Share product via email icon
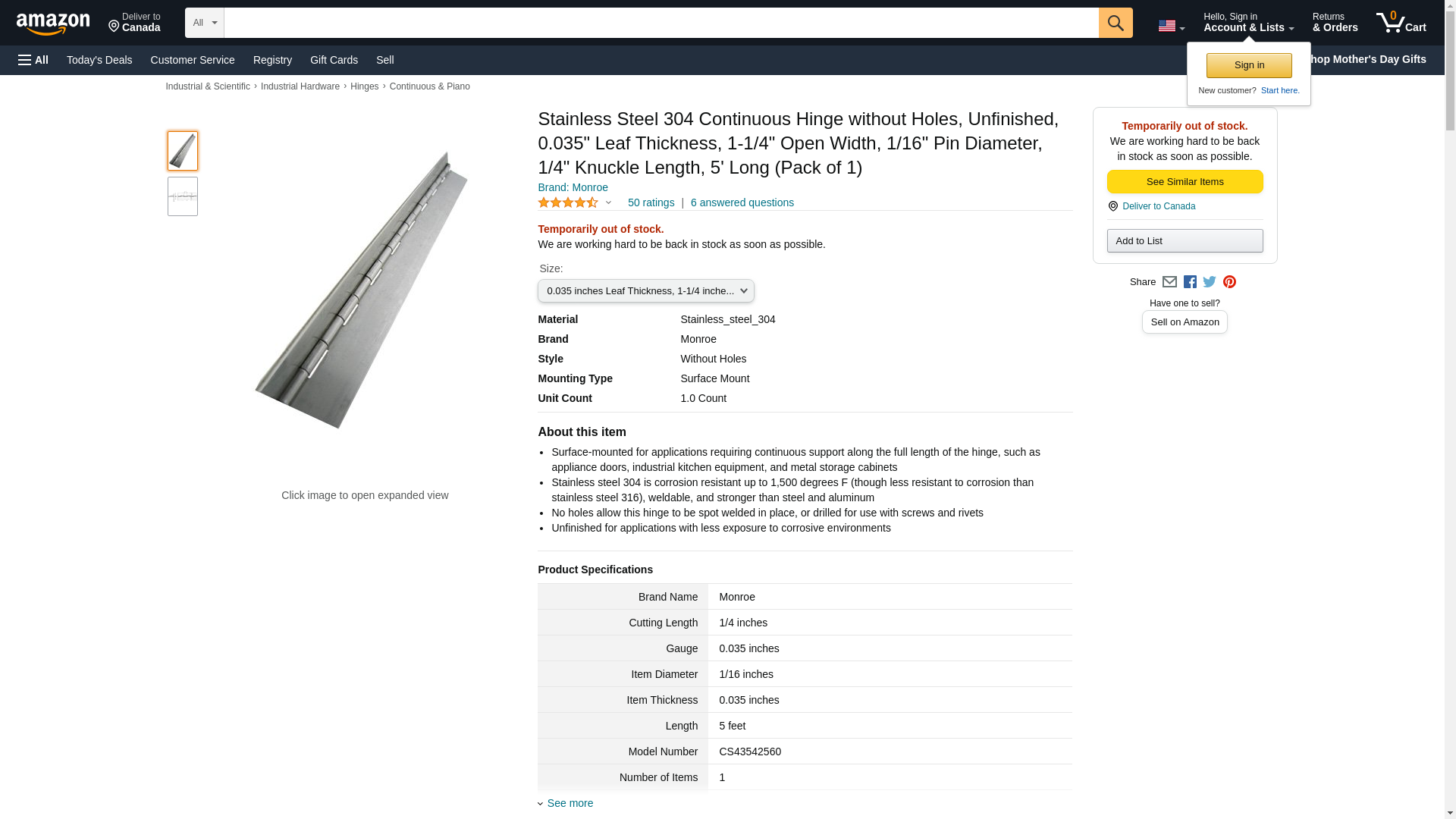Image resolution: width=1456 pixels, height=819 pixels. click(x=1169, y=282)
